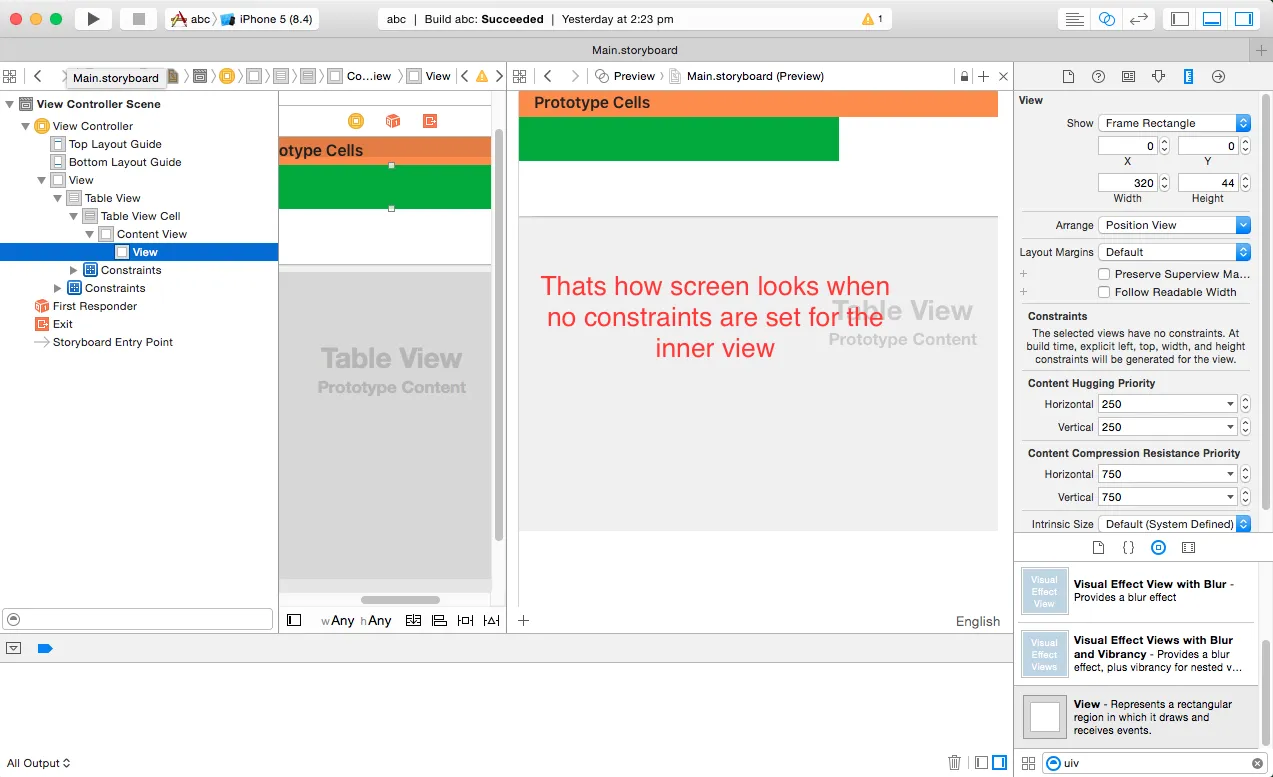Click the Main.storyboard tab bar title

(634, 50)
